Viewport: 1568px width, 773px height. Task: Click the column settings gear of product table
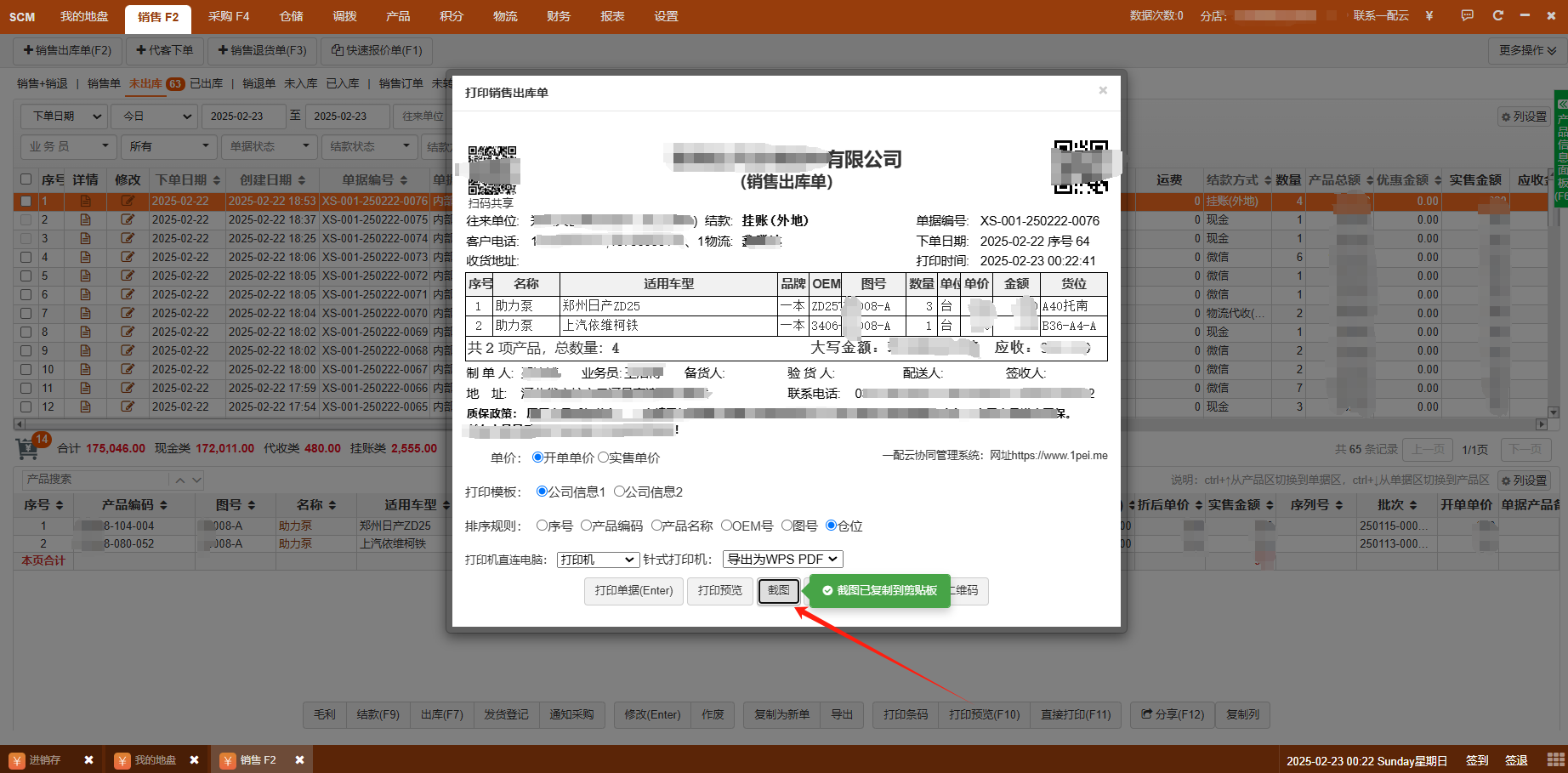tap(1524, 480)
